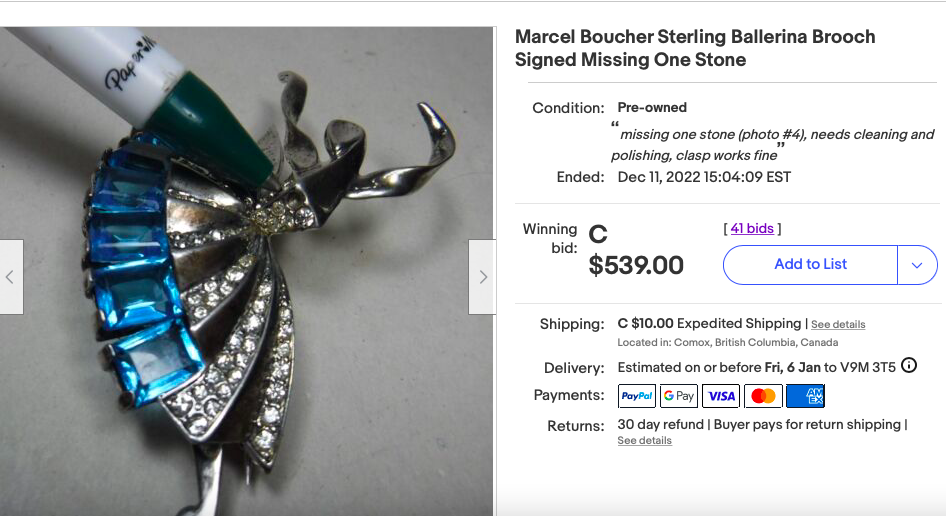The image size is (946, 516).
Task: Expand the Add to List dropdown arrow
Action: (917, 265)
